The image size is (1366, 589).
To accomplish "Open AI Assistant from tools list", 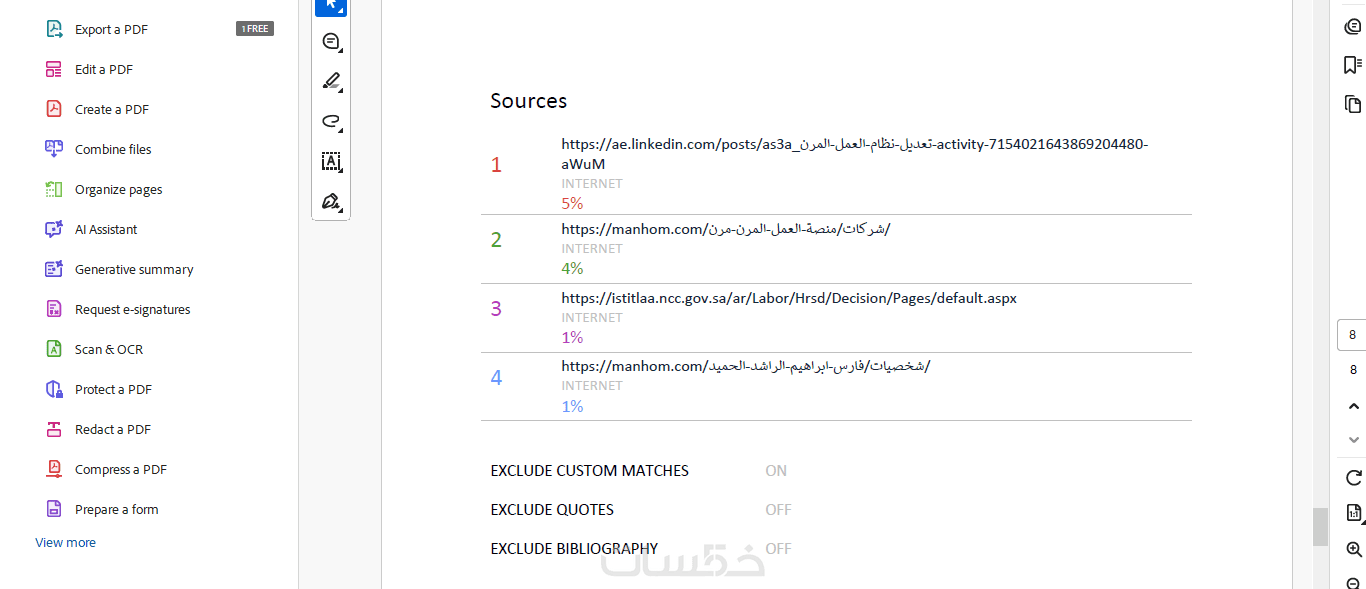I will pos(106,229).
